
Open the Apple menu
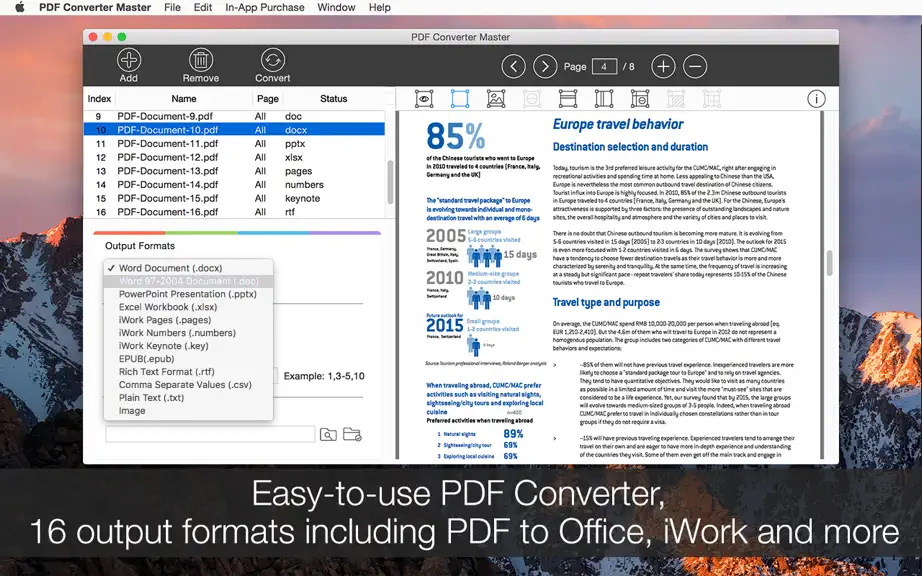click(x=19, y=7)
